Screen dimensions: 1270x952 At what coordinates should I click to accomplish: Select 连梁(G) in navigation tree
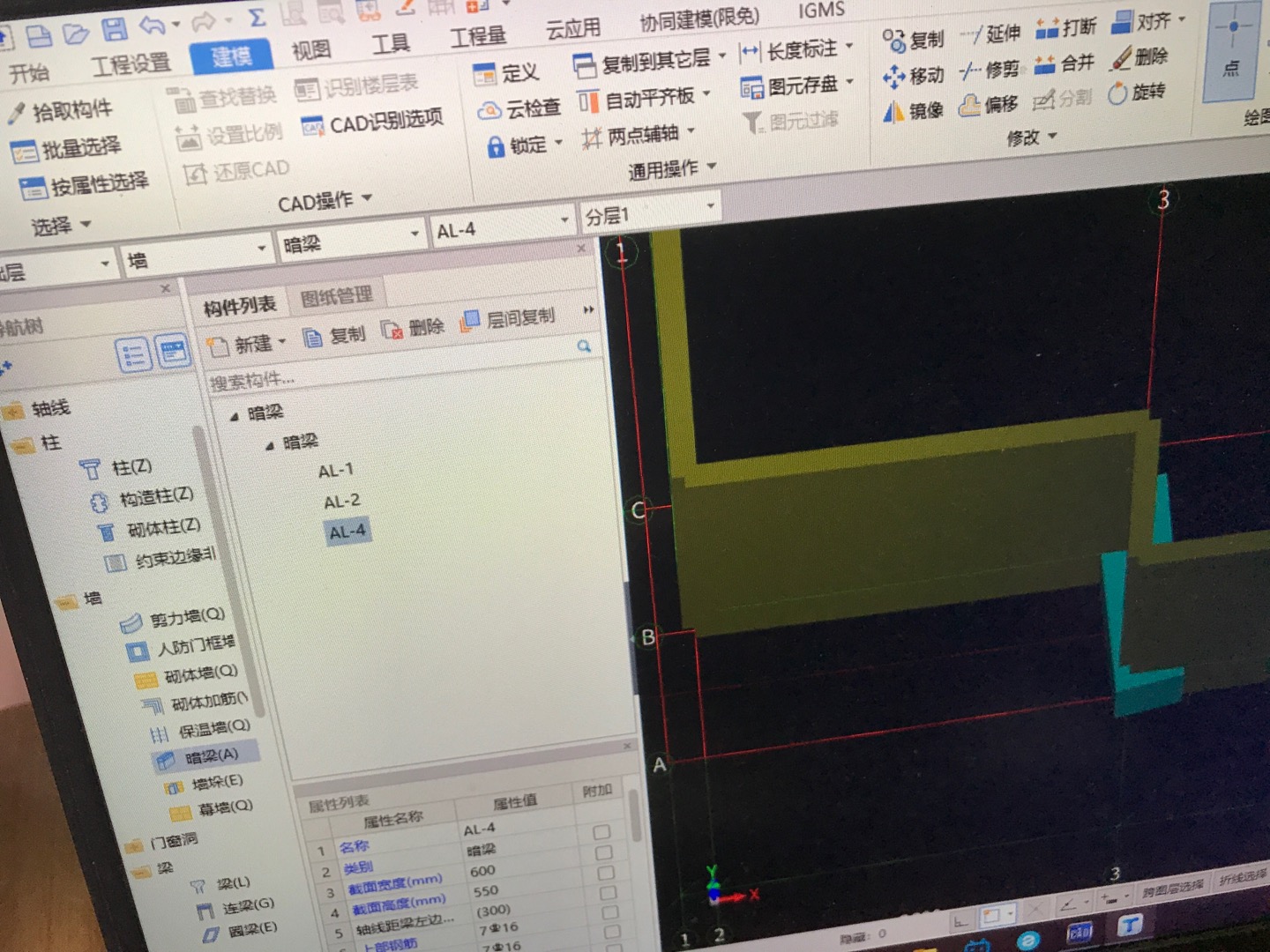click(x=235, y=908)
